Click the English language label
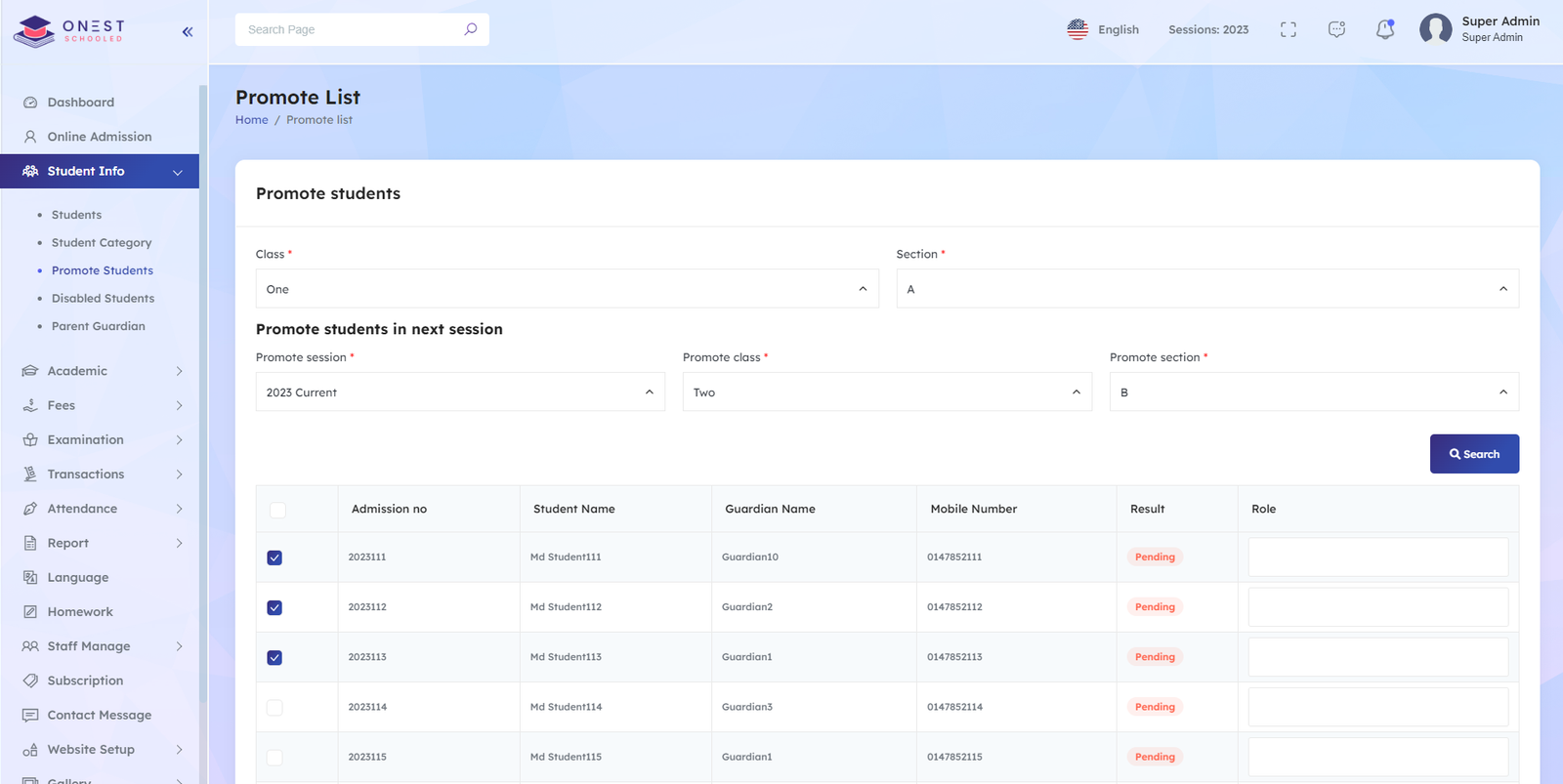Viewport: 1563px width, 784px height. [x=1119, y=30]
